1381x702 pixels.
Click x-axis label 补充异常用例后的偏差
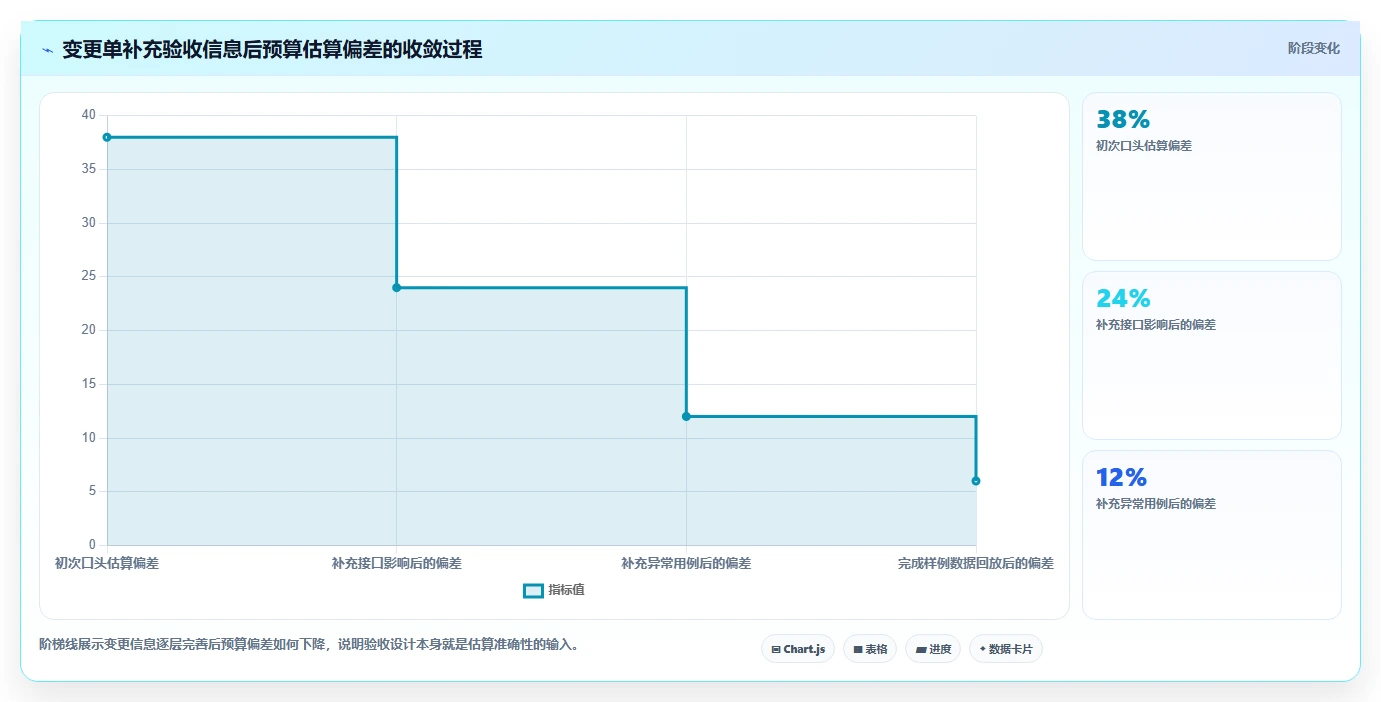point(686,563)
